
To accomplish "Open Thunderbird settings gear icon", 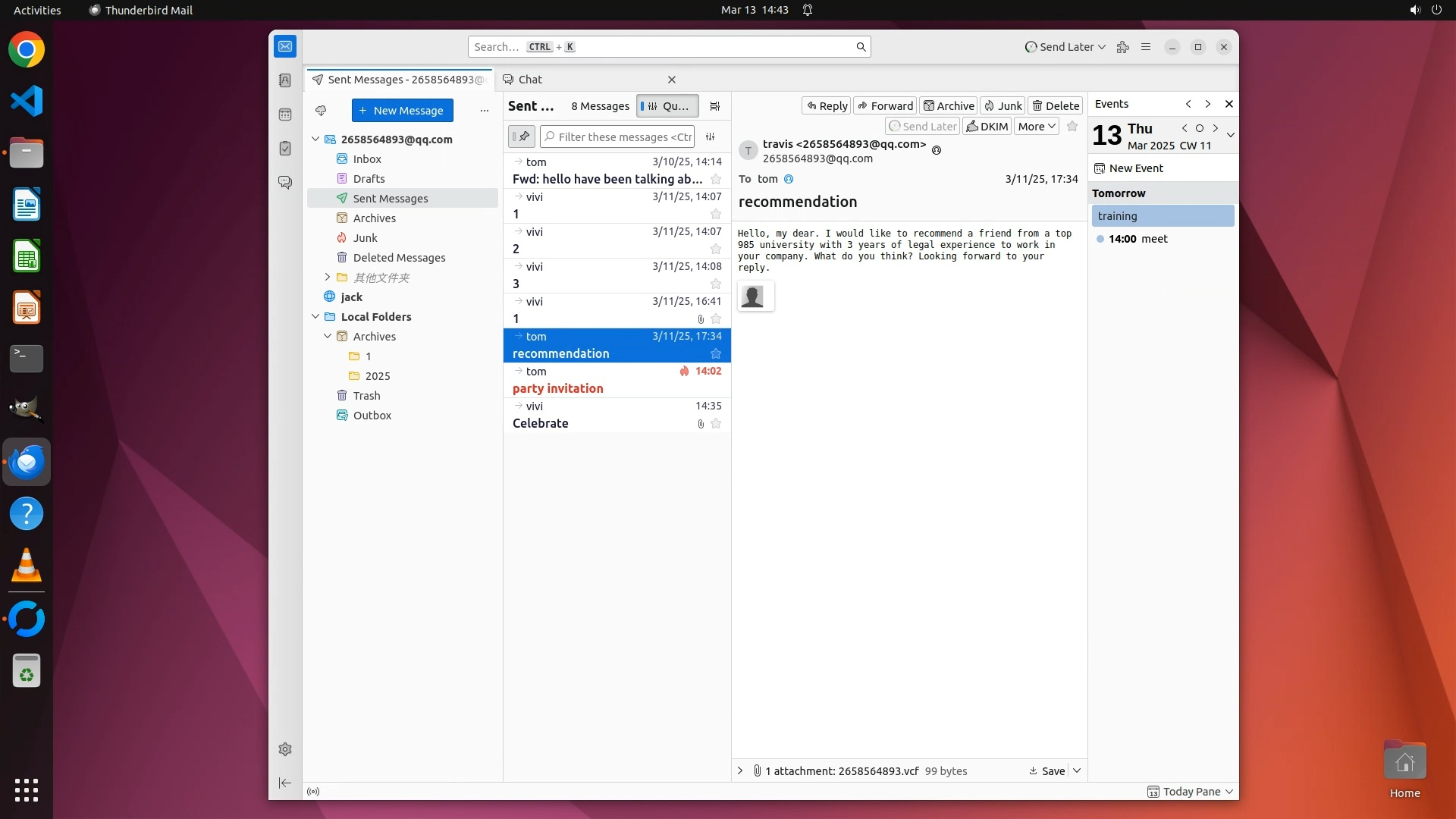I will (x=285, y=749).
